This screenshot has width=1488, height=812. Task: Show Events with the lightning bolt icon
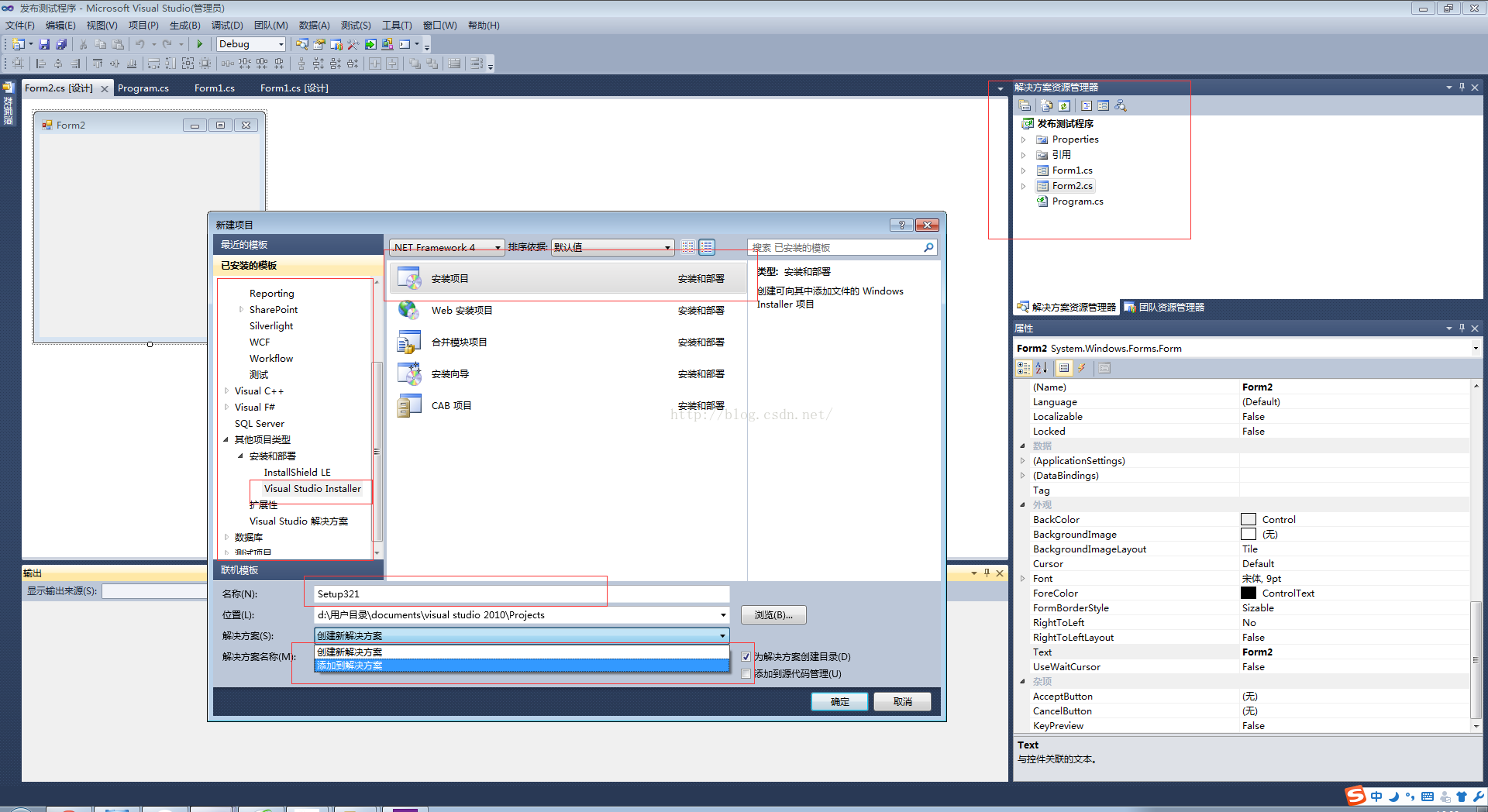tap(1081, 368)
